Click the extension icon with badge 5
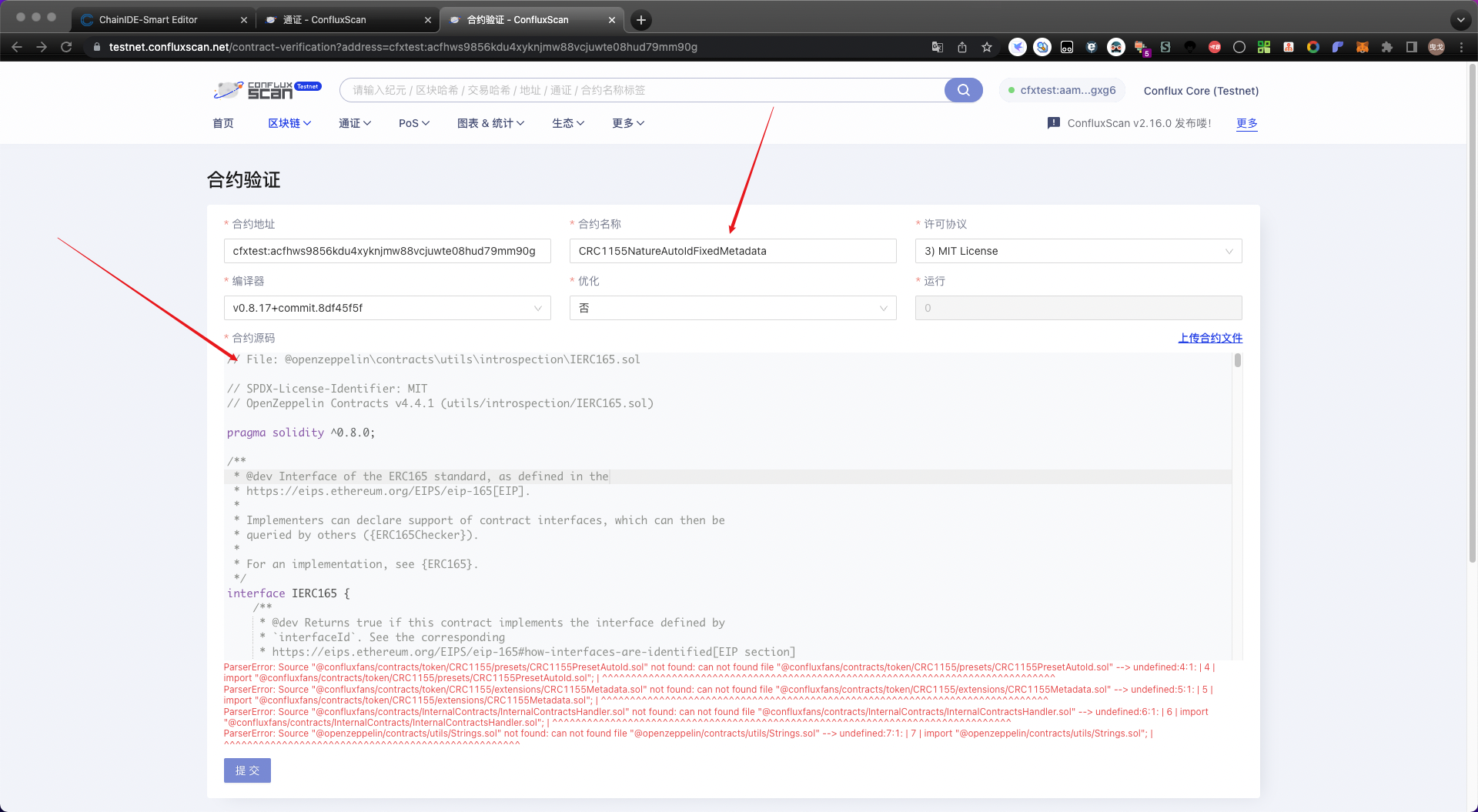1478x812 pixels. click(x=1141, y=48)
